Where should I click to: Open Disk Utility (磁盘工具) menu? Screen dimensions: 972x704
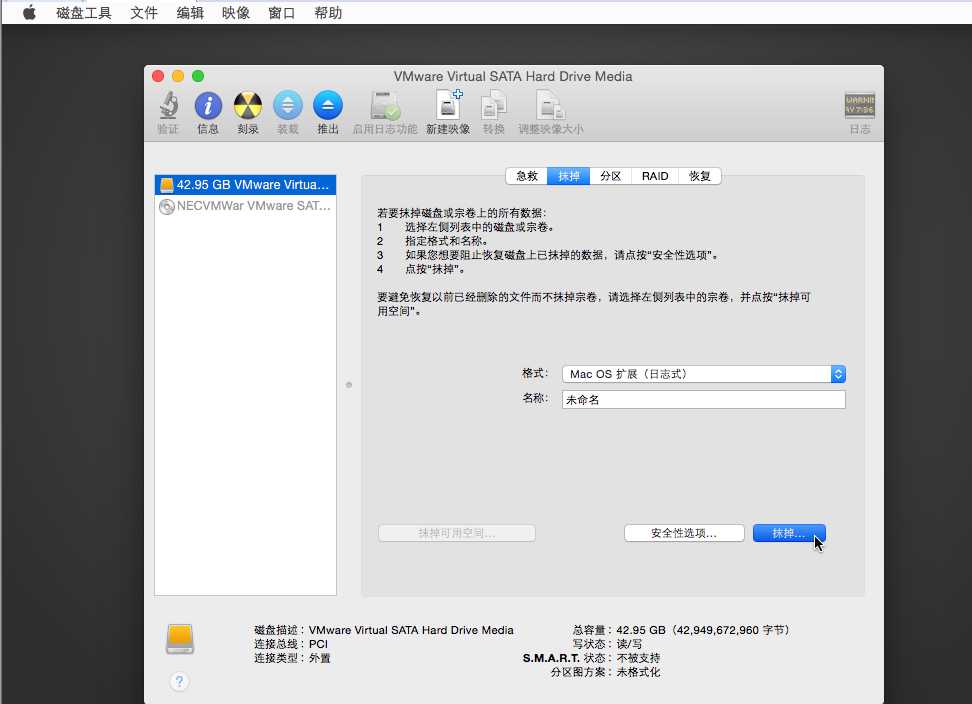pyautogui.click(x=84, y=13)
